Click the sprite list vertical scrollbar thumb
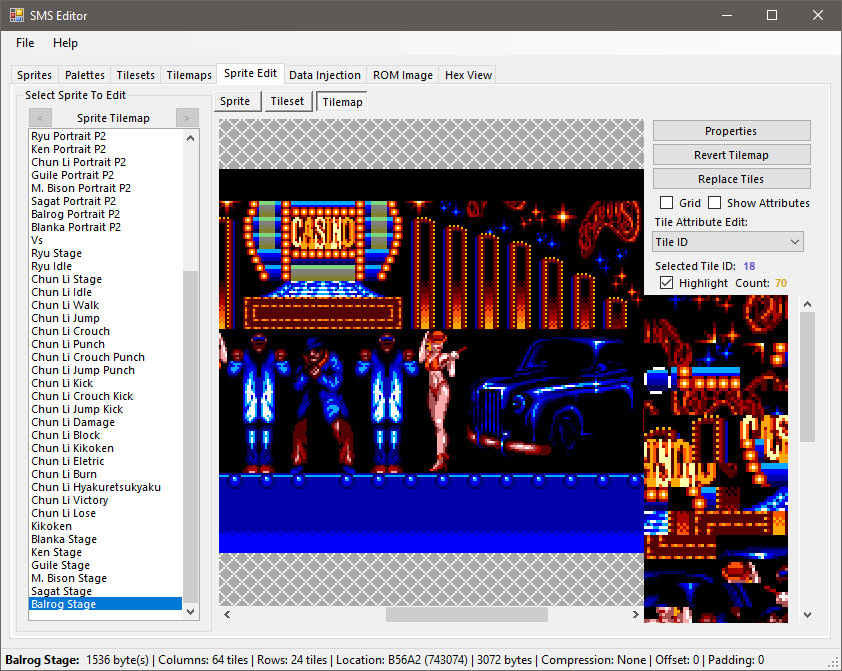Screen dimensions: 842x671 pos(190,436)
